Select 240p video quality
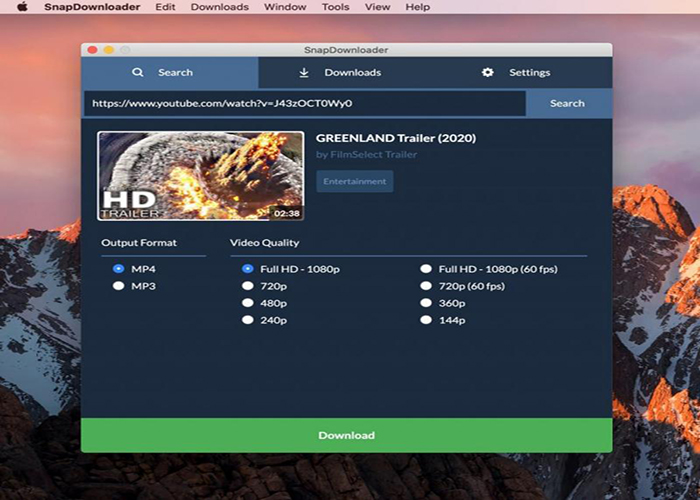 (247, 320)
